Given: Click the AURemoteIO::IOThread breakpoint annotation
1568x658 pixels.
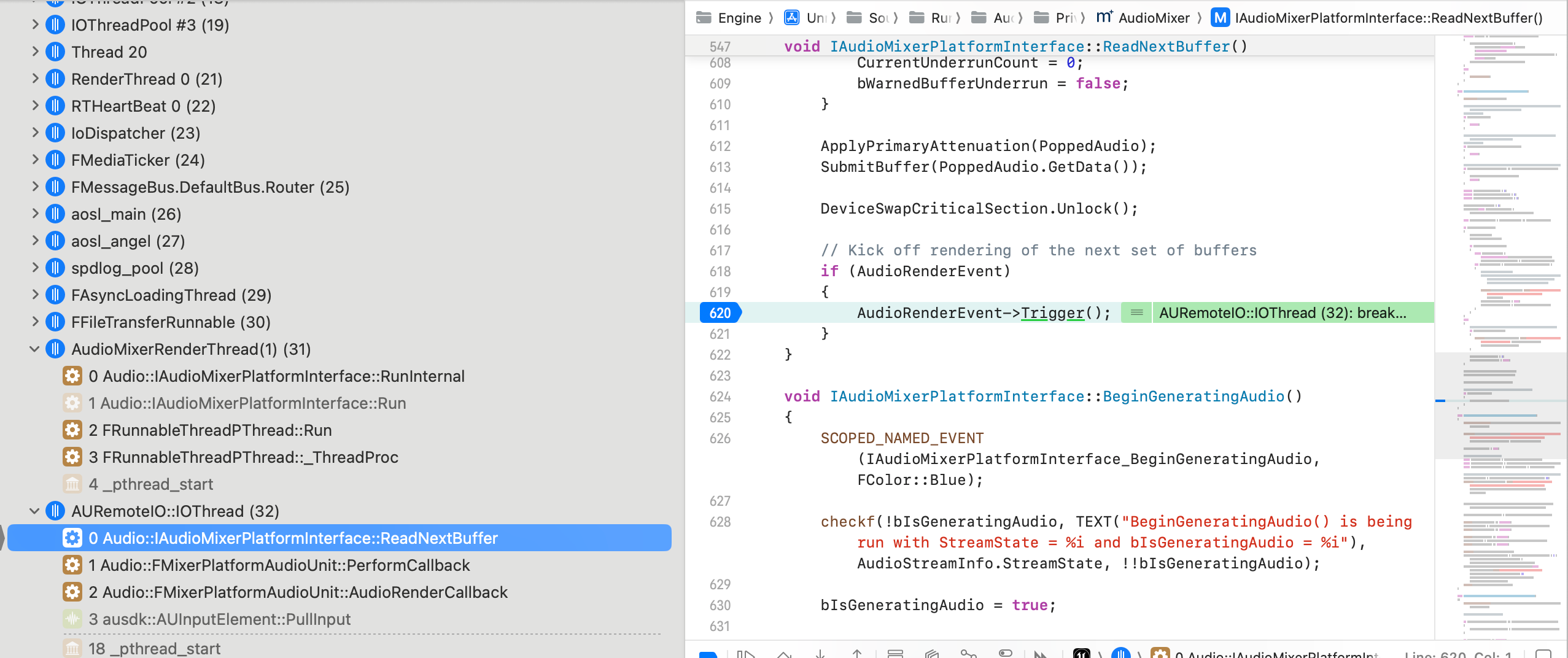Looking at the screenshot, I should (1282, 313).
